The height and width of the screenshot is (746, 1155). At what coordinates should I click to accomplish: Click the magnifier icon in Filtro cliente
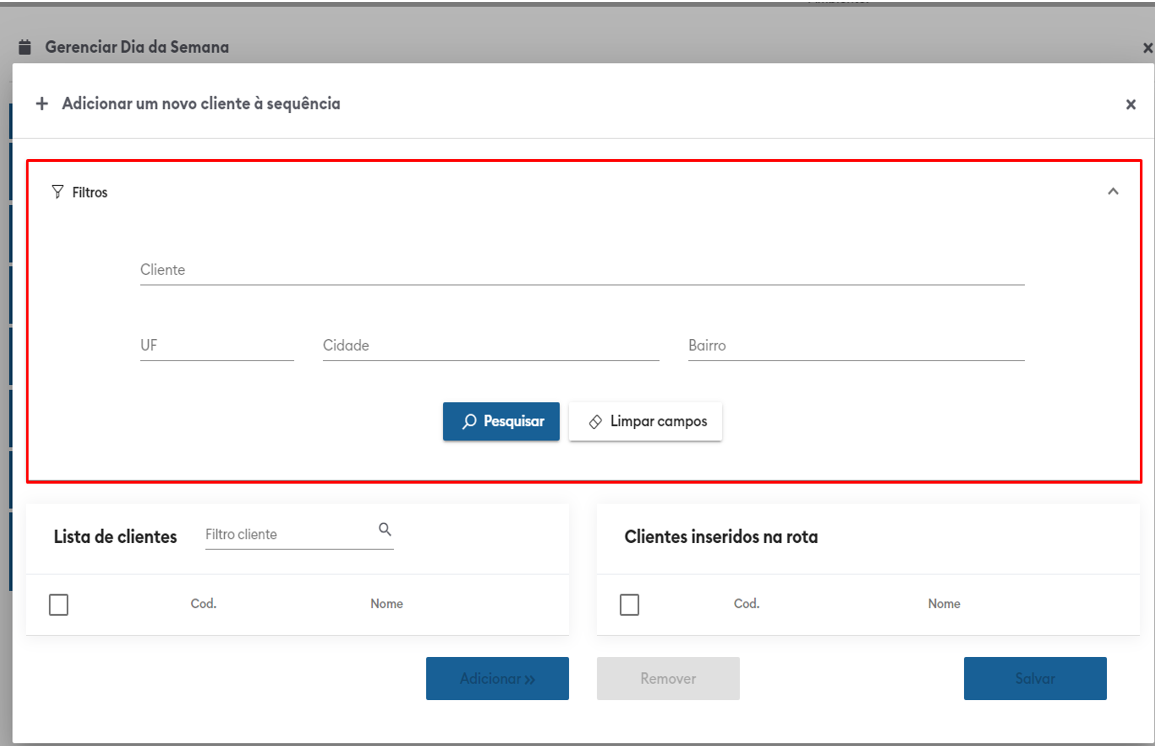[385, 530]
